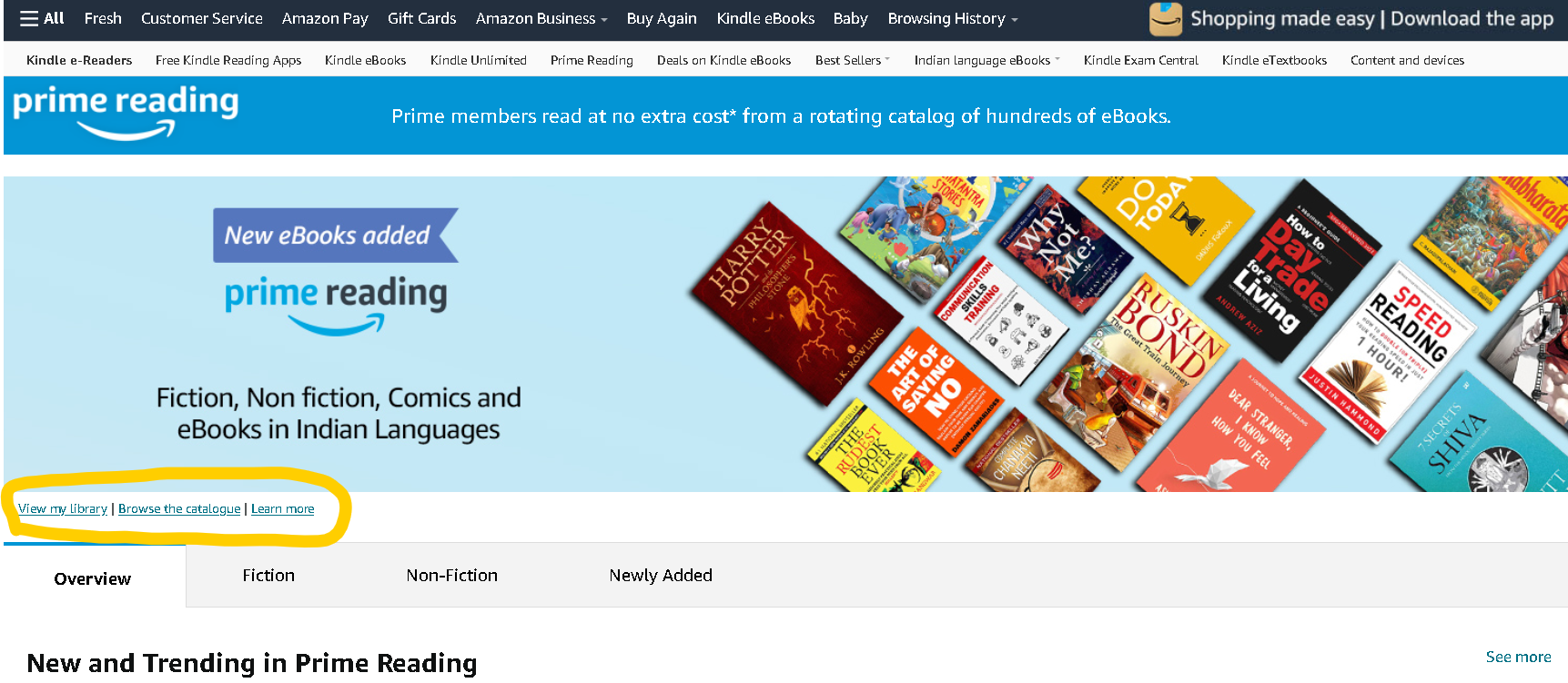Viewport: 1568px width, 683px height.
Task: Click the View my library link
Action: point(63,508)
